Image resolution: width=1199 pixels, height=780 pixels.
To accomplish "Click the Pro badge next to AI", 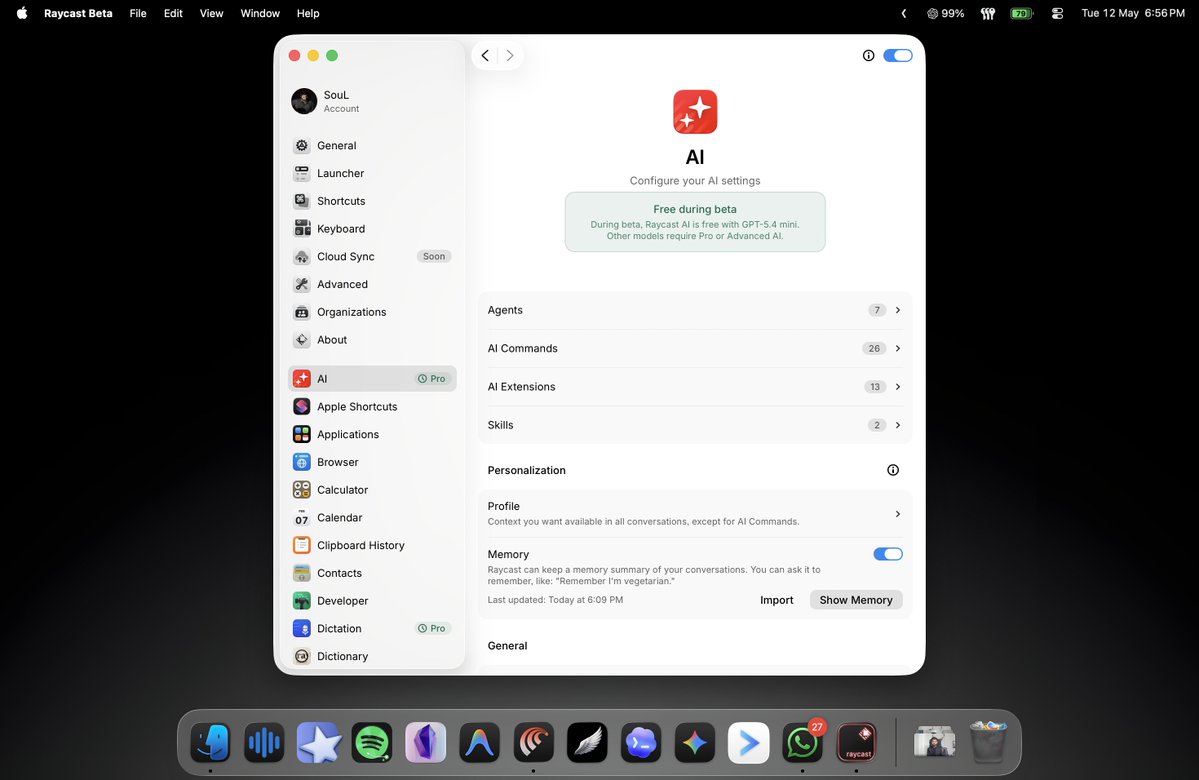I will [432, 379].
